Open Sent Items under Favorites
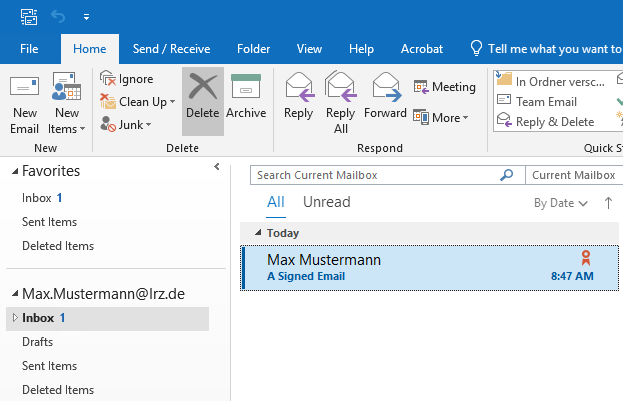 (x=50, y=222)
